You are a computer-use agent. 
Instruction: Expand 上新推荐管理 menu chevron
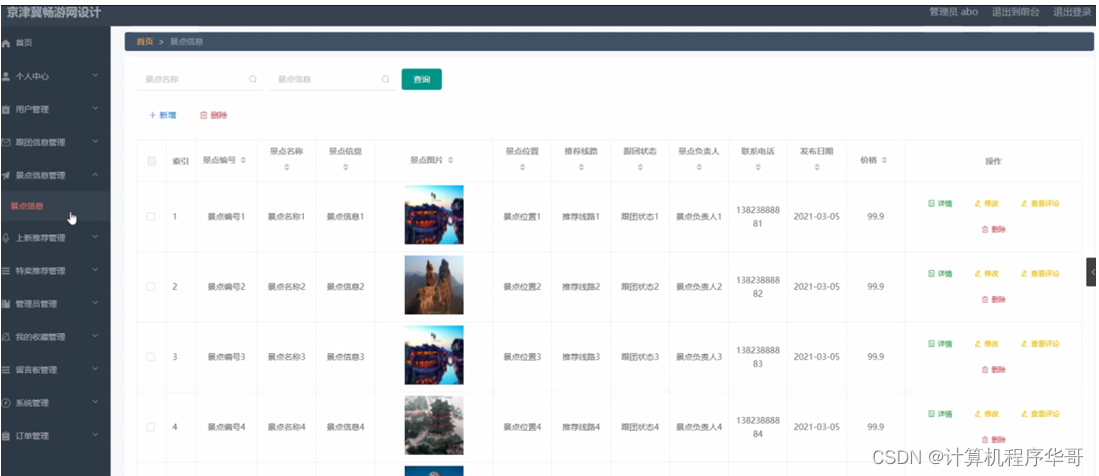95,237
